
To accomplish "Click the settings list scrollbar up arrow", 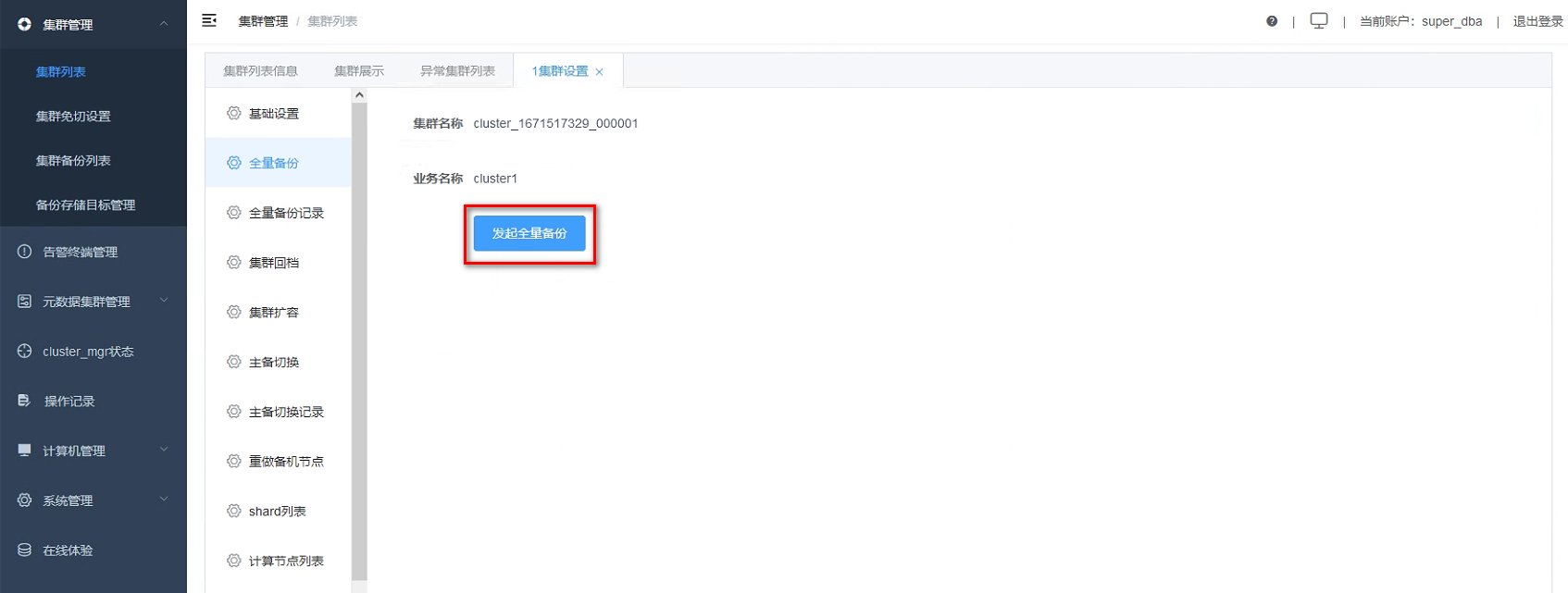I will (x=359, y=95).
